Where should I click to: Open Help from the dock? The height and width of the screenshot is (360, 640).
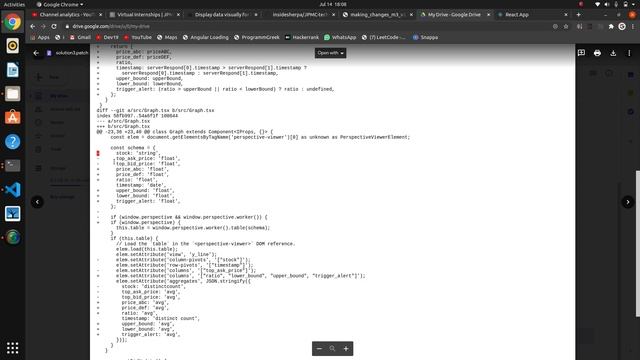[12, 142]
